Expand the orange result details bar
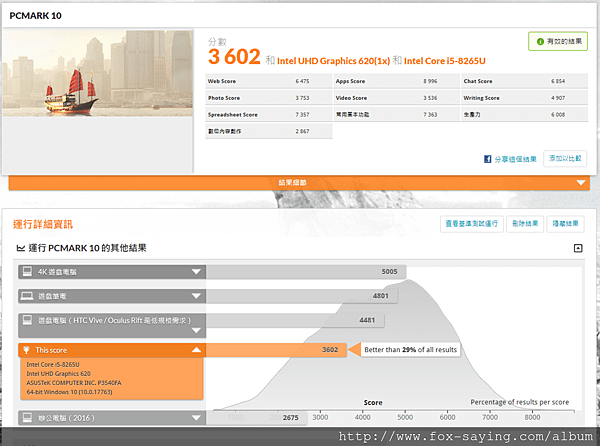This screenshot has height=446, width=600. pos(299,183)
